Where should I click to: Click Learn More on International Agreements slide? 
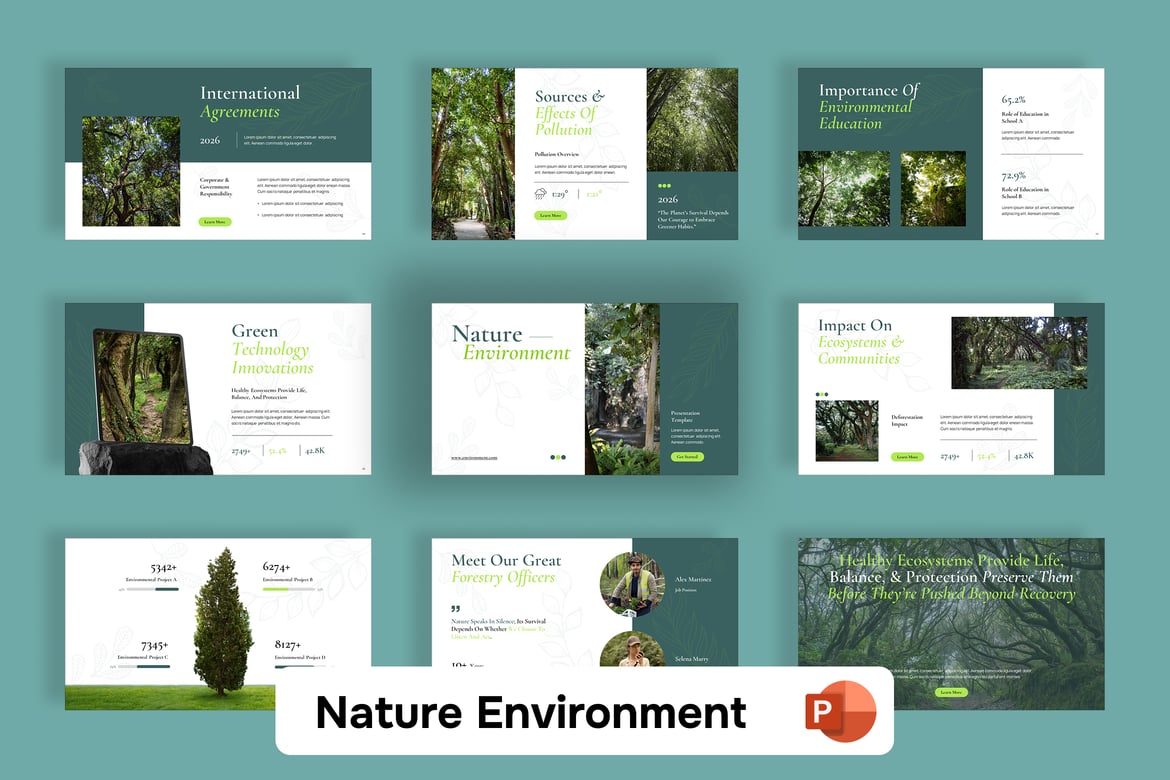(x=215, y=222)
